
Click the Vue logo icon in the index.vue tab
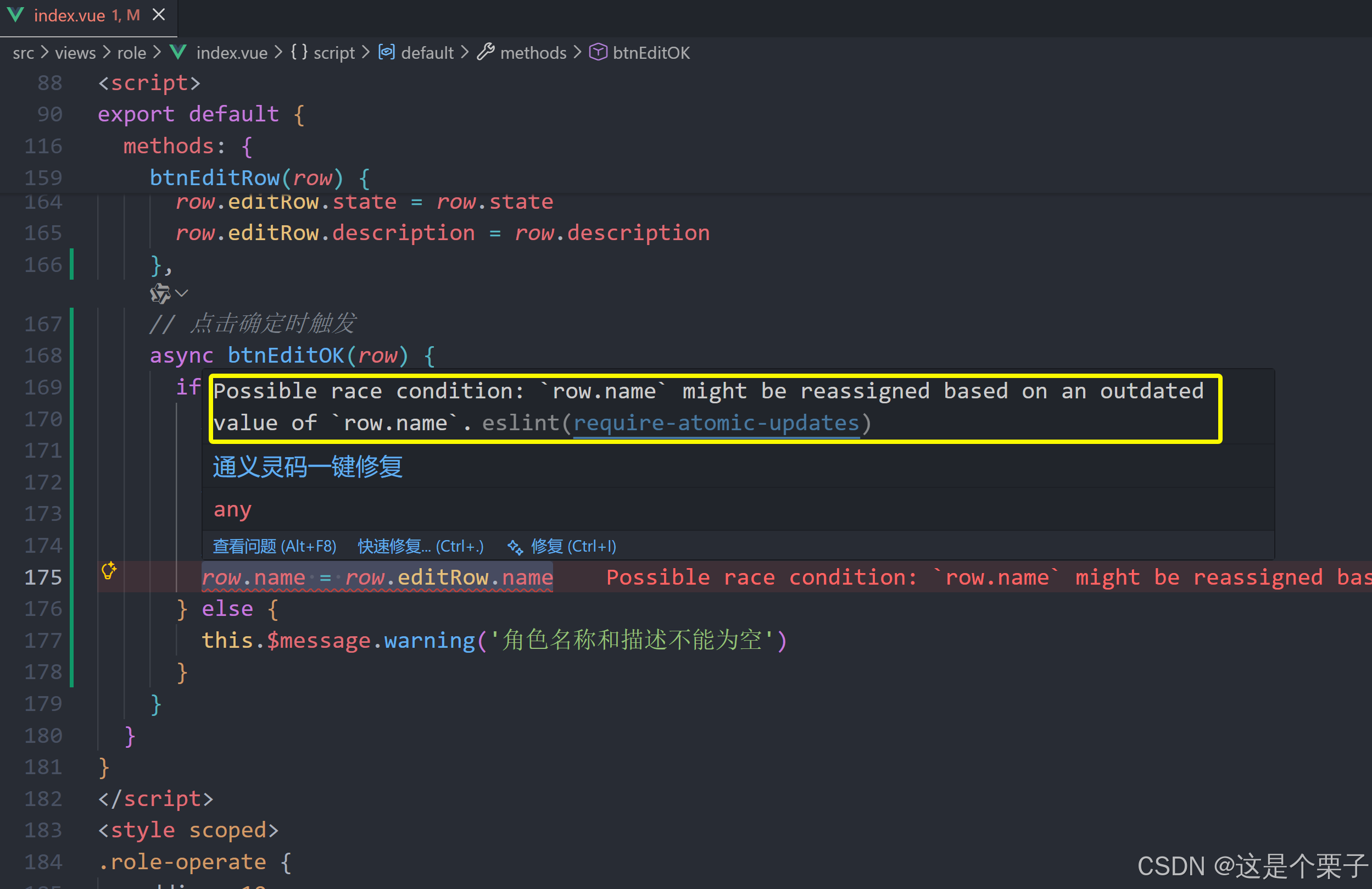[15, 15]
